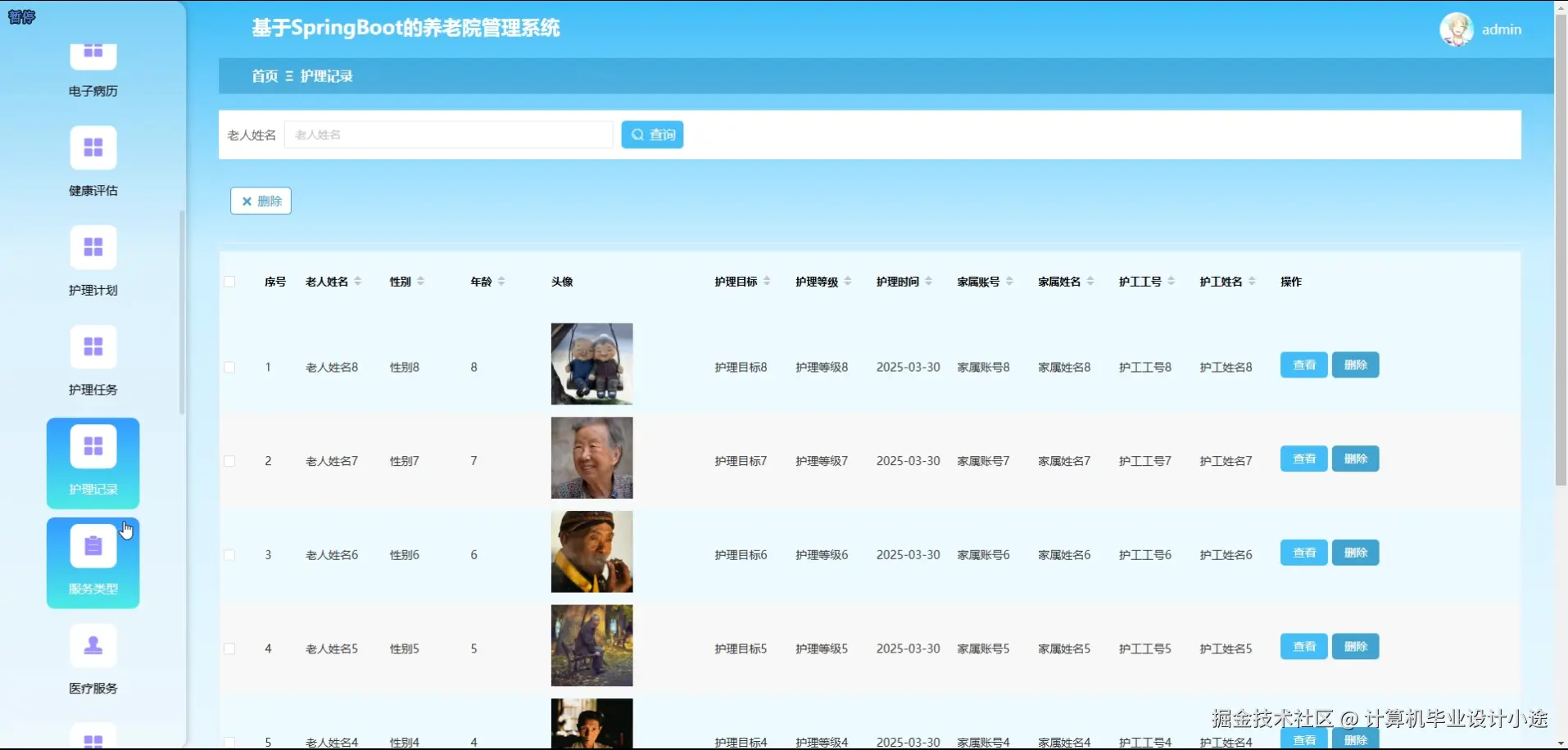1568x750 pixels.
Task: Click the 查询 search button
Action: coord(652,135)
